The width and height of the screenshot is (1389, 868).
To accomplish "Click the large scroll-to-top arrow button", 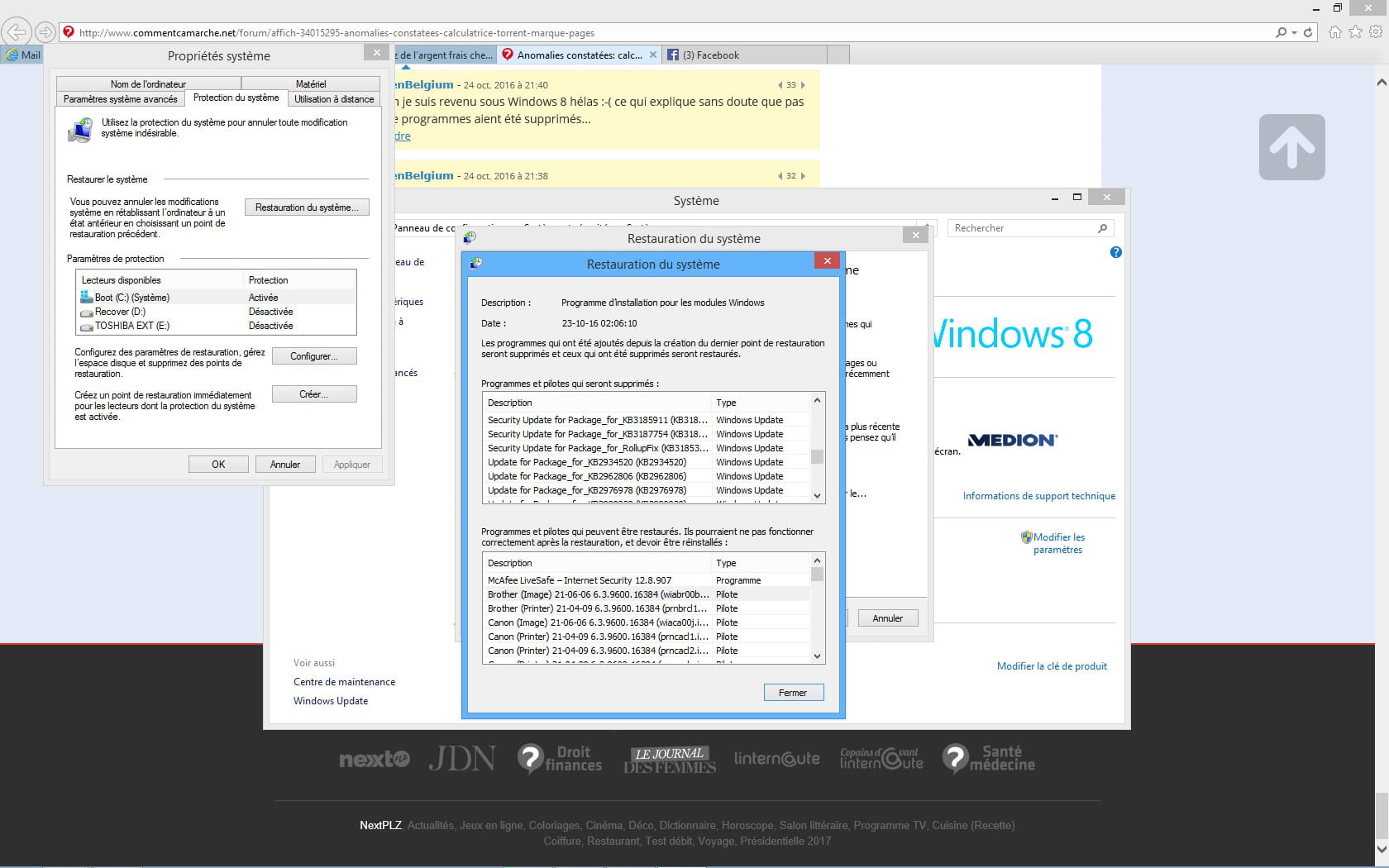I will (1291, 147).
